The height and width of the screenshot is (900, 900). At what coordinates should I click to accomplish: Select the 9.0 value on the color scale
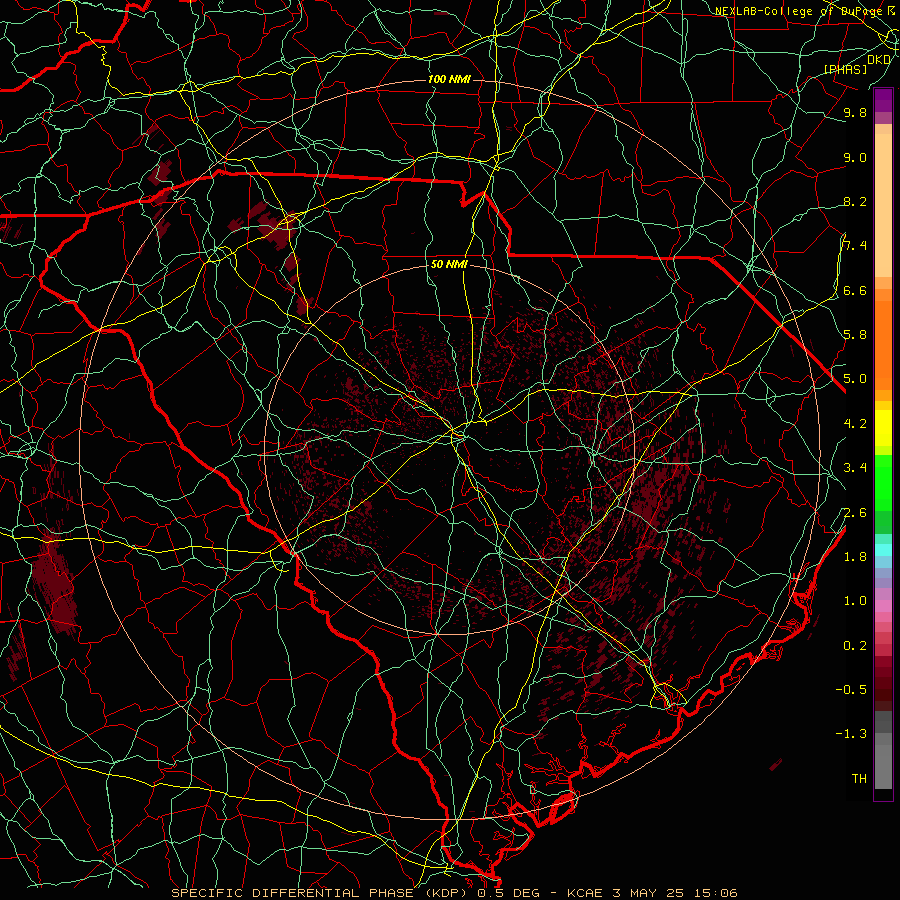click(855, 157)
